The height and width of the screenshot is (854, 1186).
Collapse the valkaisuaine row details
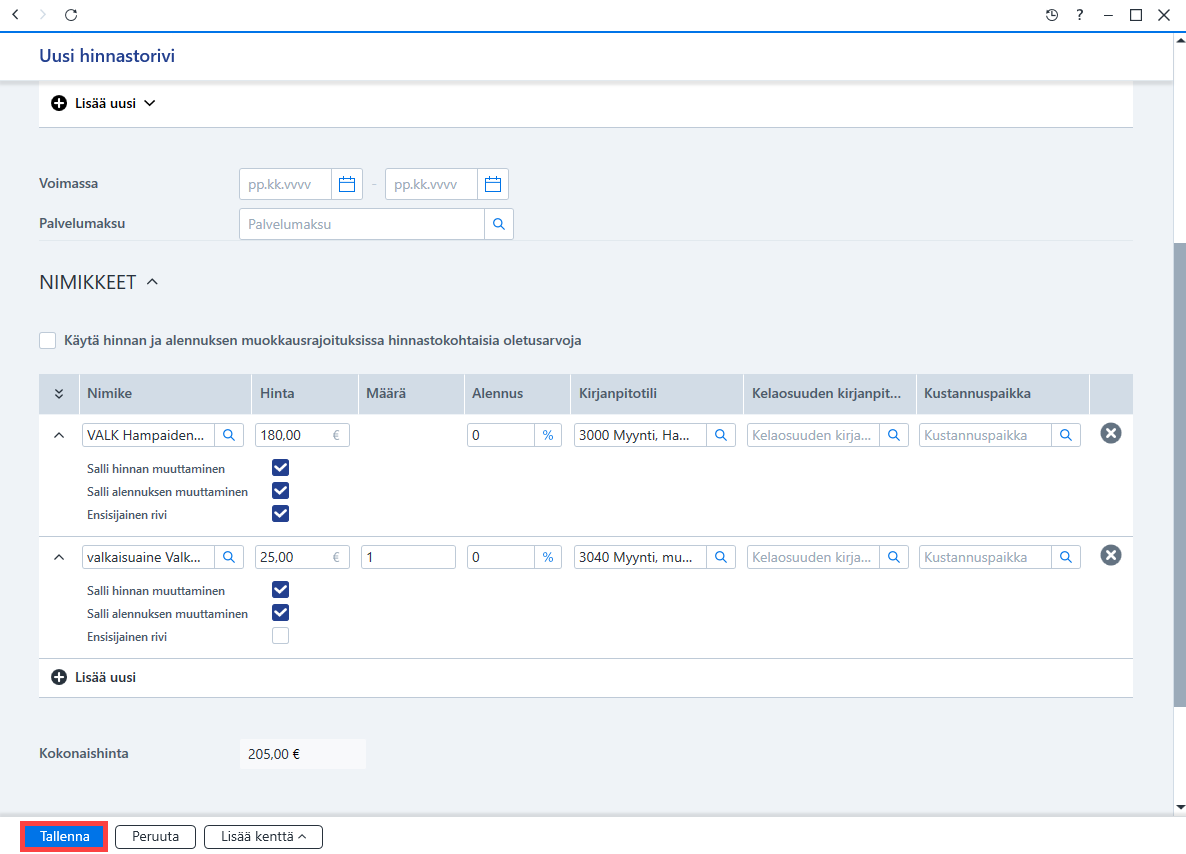coord(59,557)
